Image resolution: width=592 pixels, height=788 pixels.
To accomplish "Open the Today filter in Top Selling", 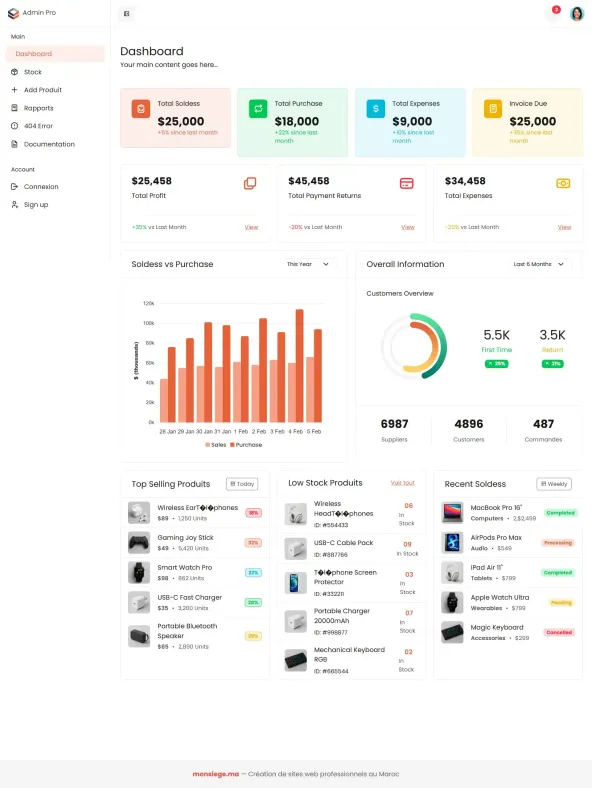I will (x=242, y=484).
